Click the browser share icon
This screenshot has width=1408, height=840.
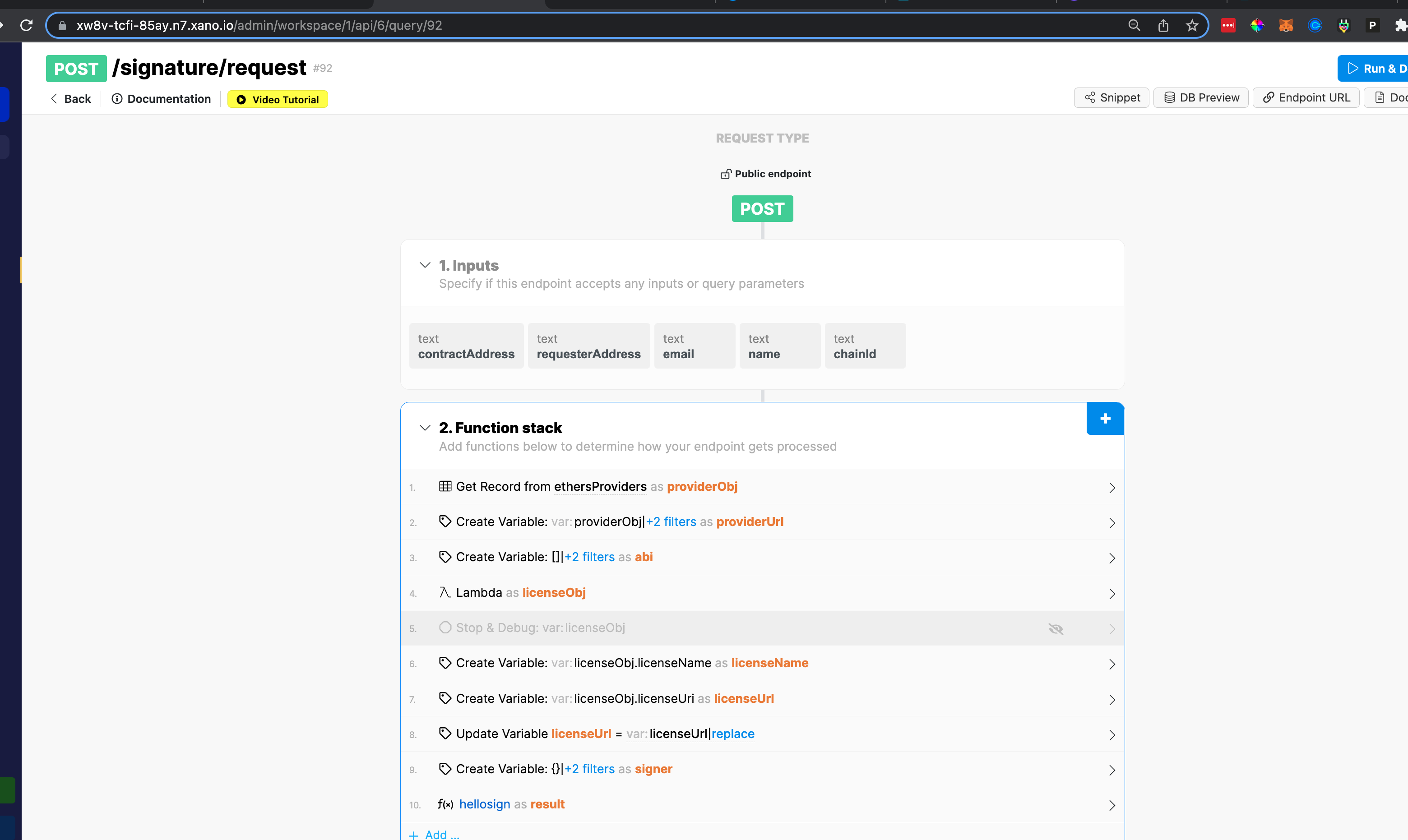[x=1163, y=25]
